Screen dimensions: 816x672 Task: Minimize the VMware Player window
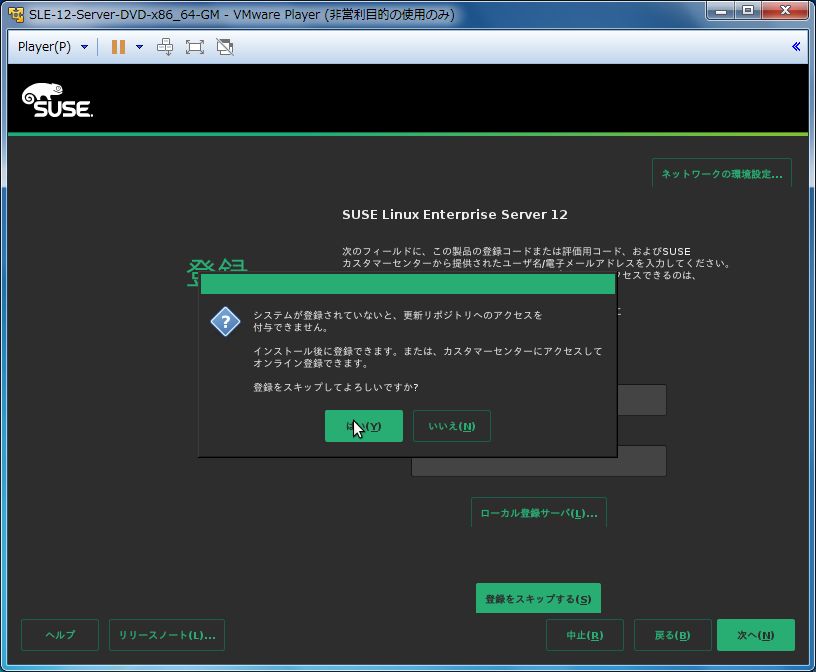pyautogui.click(x=721, y=10)
